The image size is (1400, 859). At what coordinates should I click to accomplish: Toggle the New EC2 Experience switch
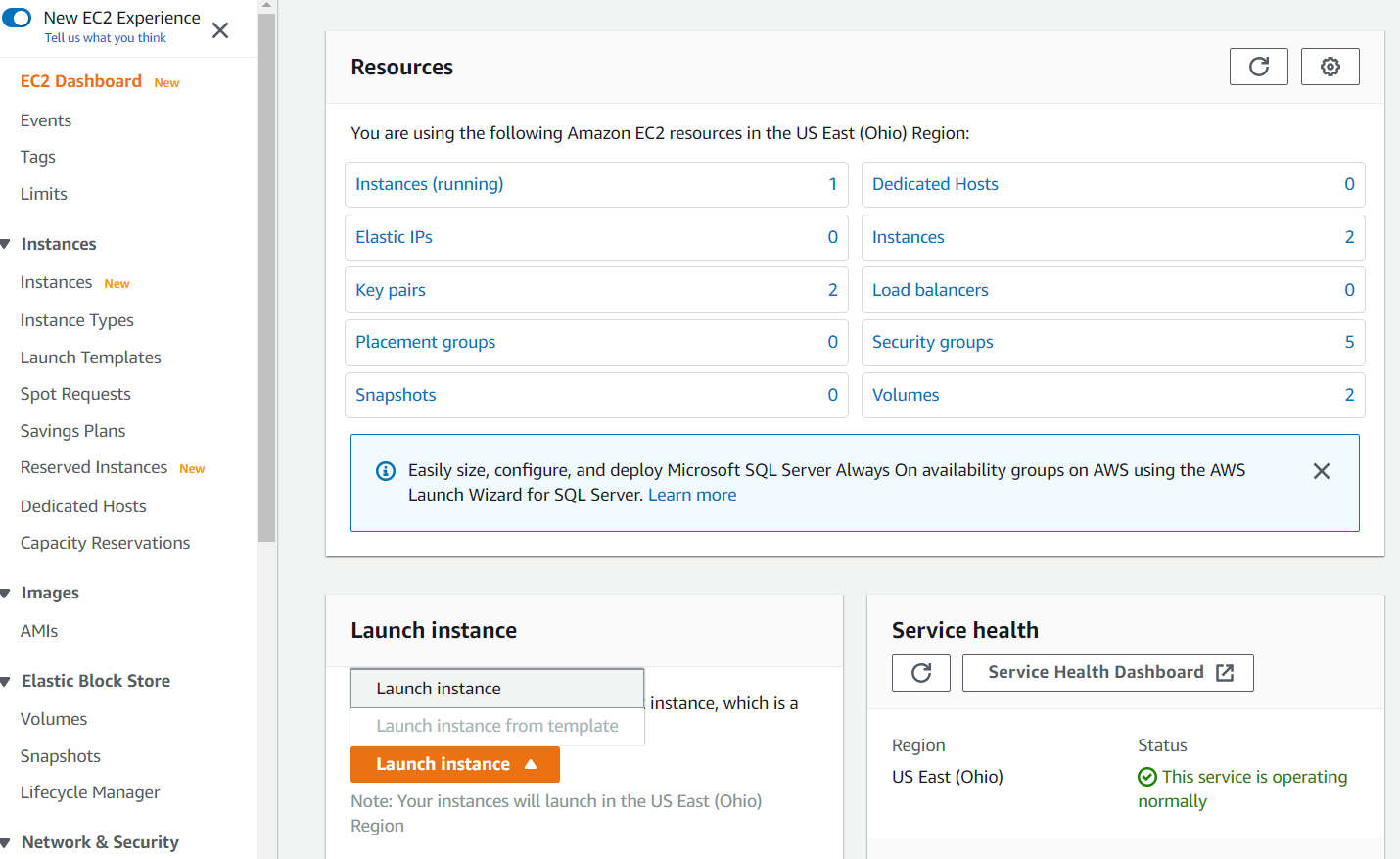click(17, 18)
